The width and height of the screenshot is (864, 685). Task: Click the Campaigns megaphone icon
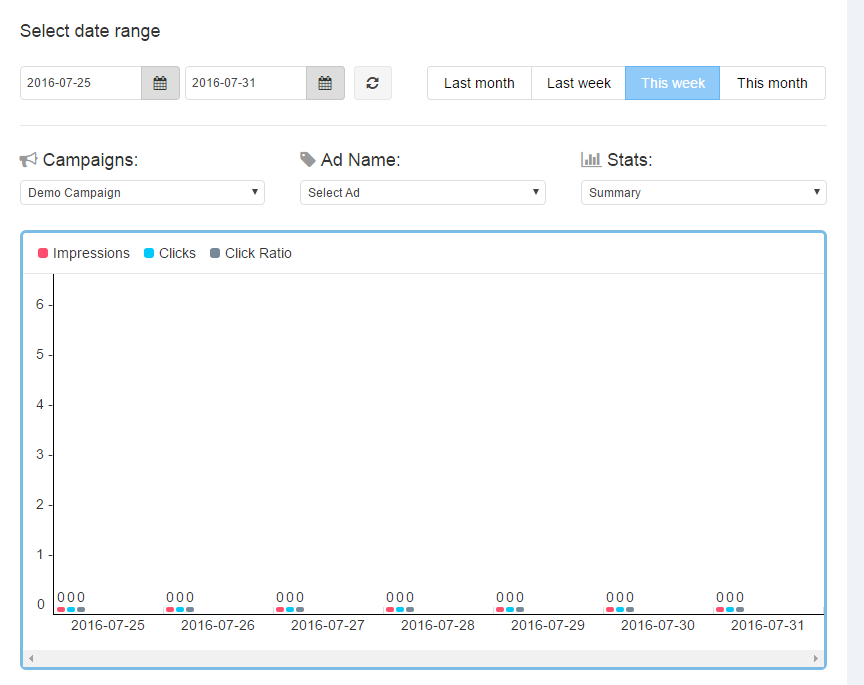(x=28, y=160)
